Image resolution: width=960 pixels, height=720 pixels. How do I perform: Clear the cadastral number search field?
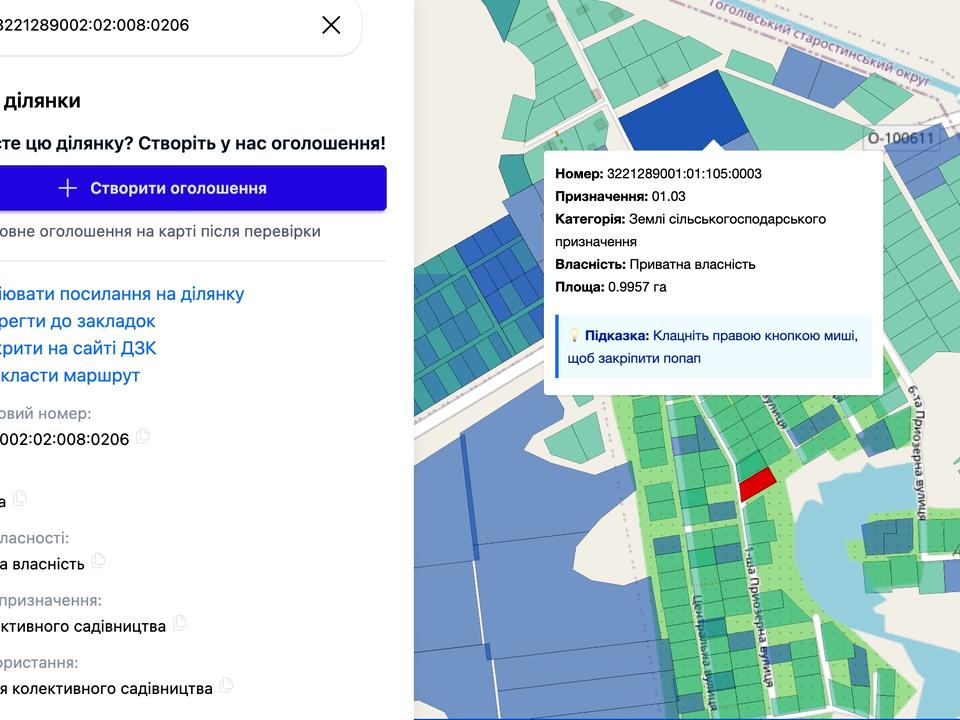[x=331, y=25]
